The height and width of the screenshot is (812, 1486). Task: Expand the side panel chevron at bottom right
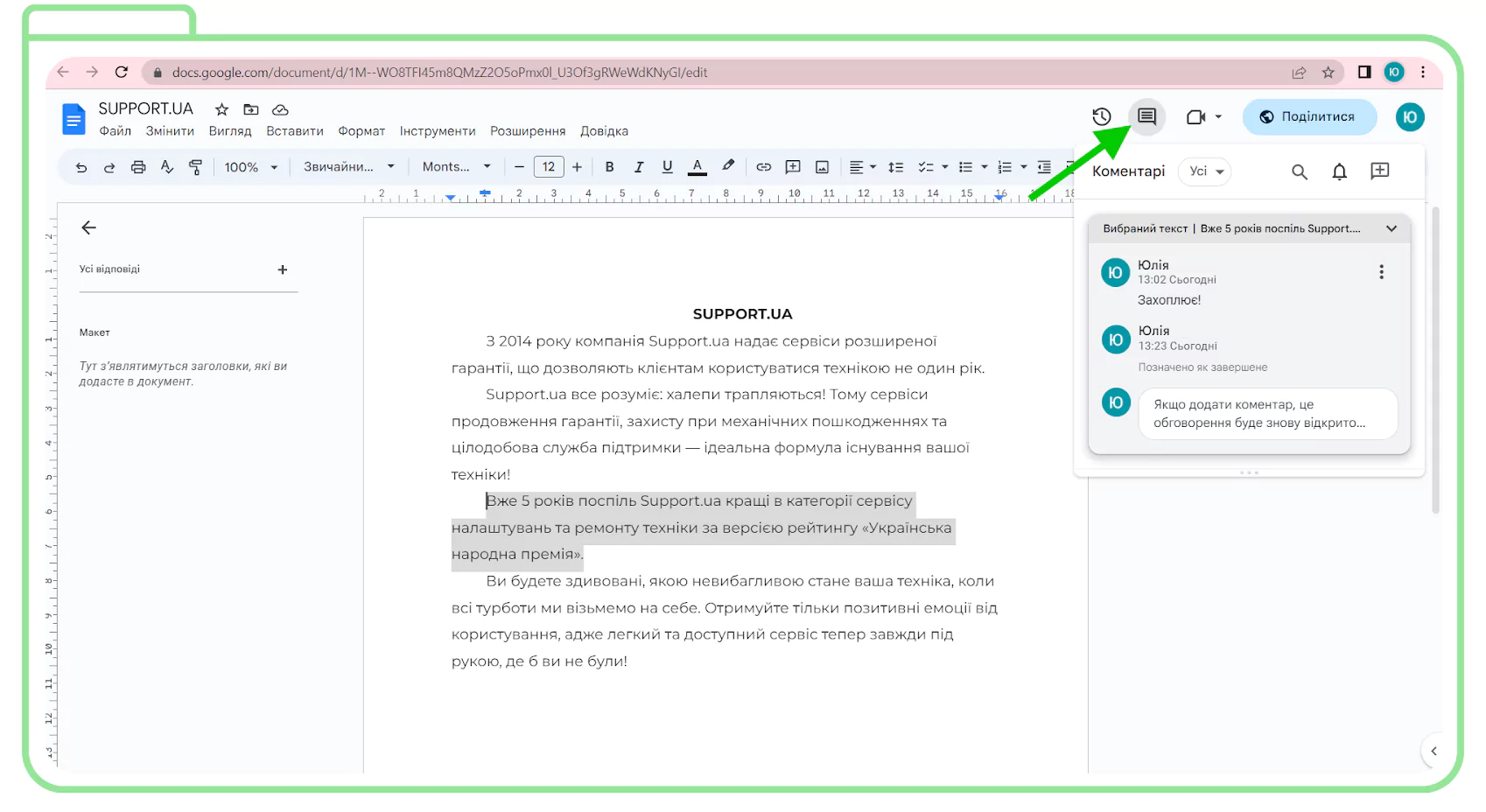(1433, 751)
